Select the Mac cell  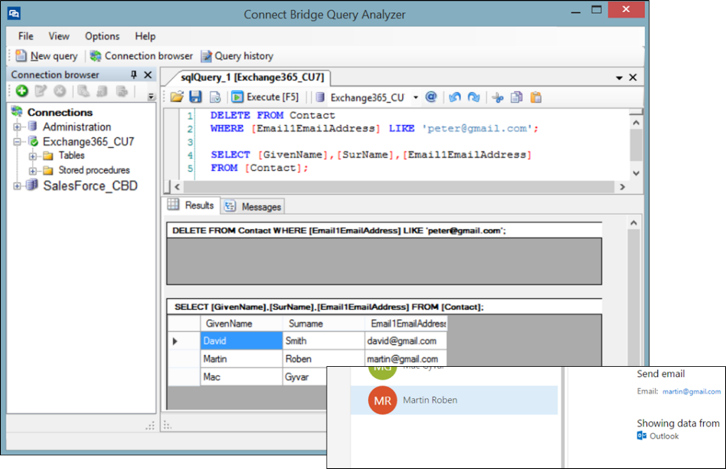[x=241, y=377]
